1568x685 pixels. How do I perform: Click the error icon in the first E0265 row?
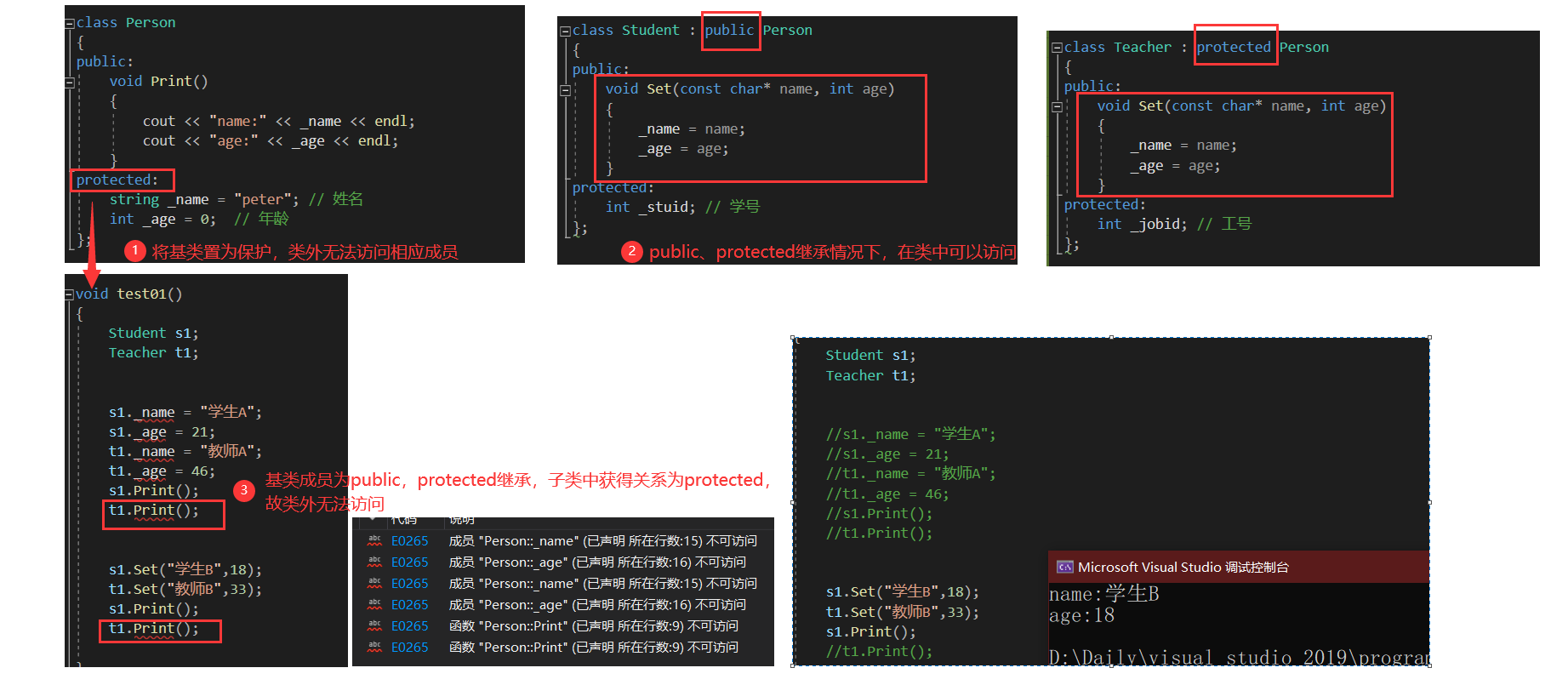[374, 540]
